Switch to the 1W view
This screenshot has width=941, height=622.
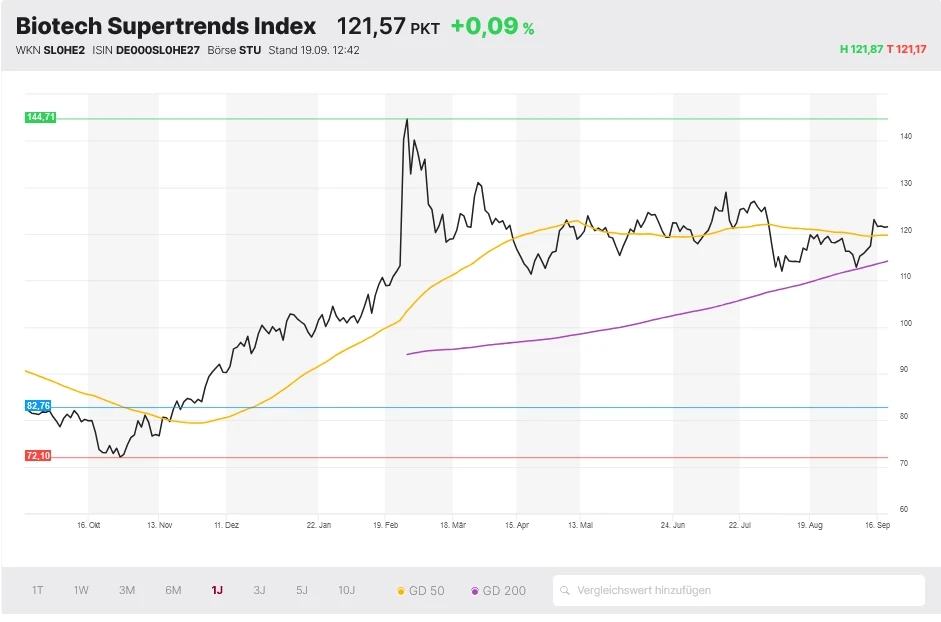[x=80, y=590]
